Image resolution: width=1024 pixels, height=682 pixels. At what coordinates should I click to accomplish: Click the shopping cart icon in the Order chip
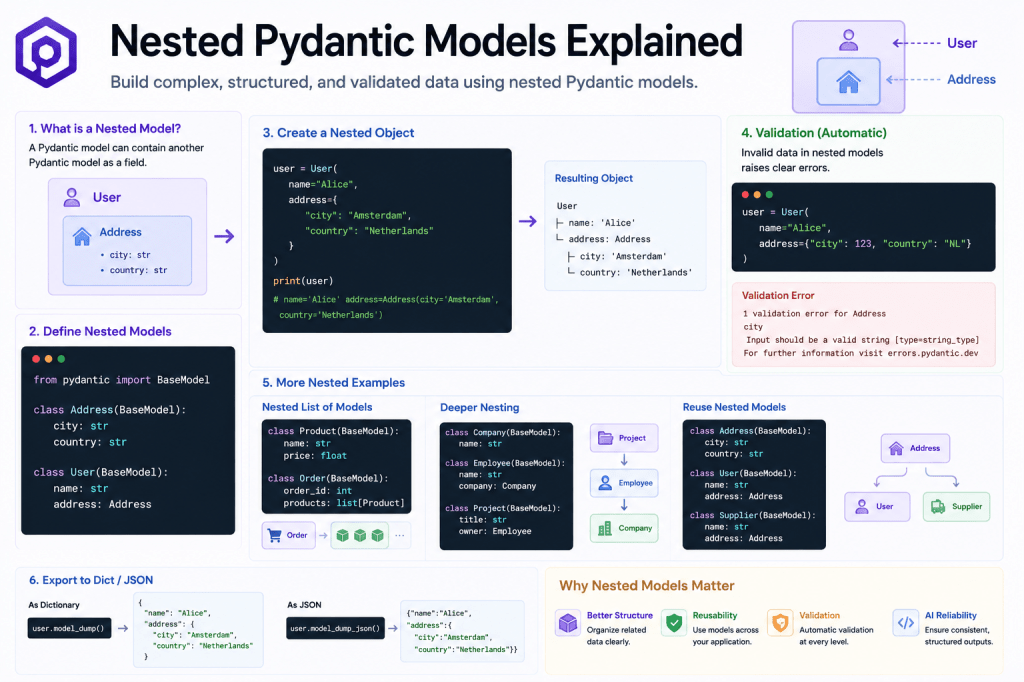coord(275,535)
